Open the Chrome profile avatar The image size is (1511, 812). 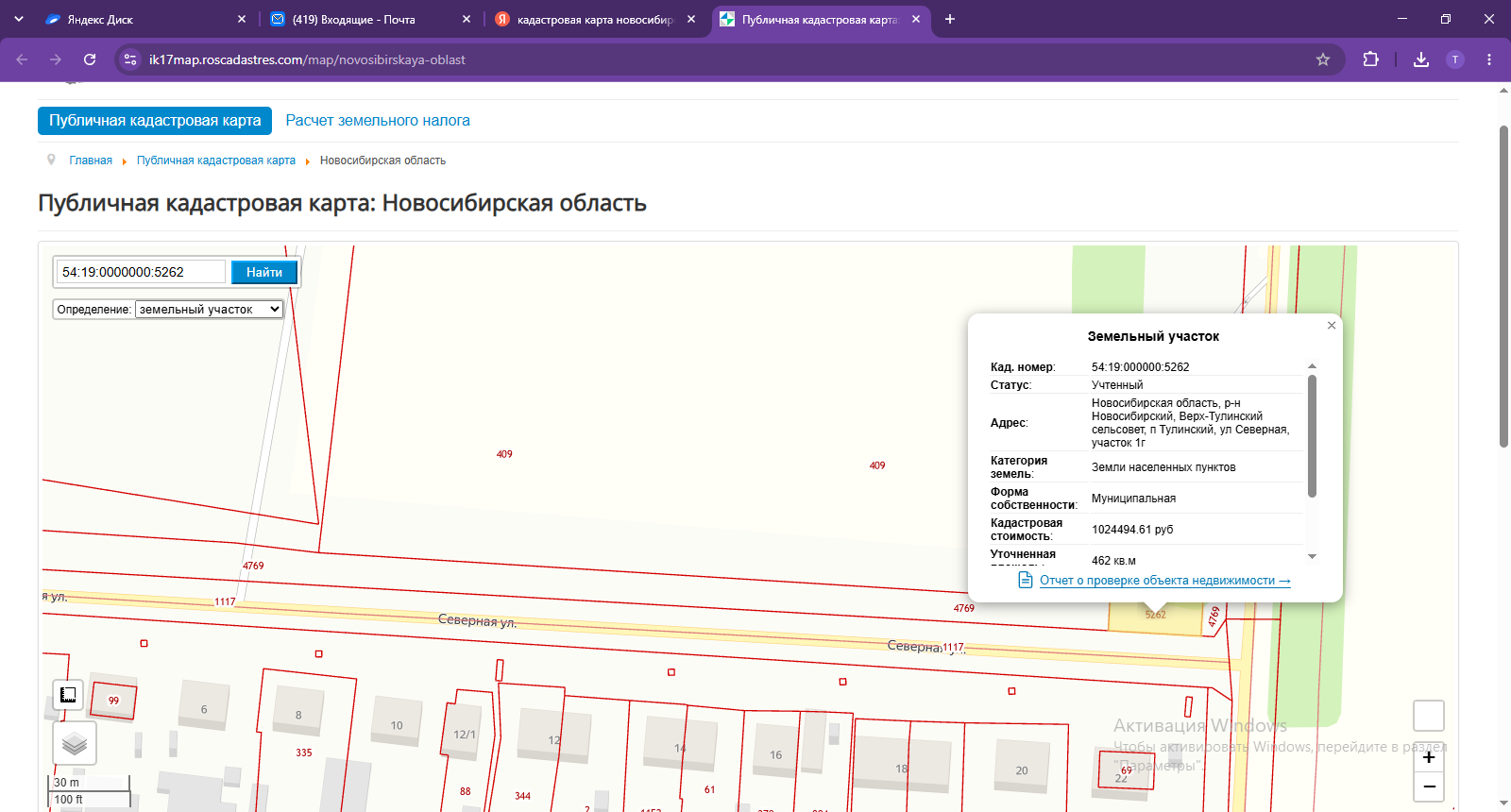pyautogui.click(x=1455, y=59)
